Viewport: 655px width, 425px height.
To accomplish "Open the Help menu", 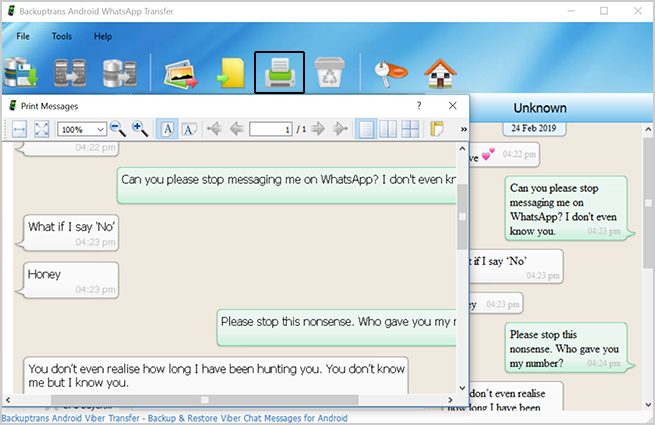I will pyautogui.click(x=103, y=36).
